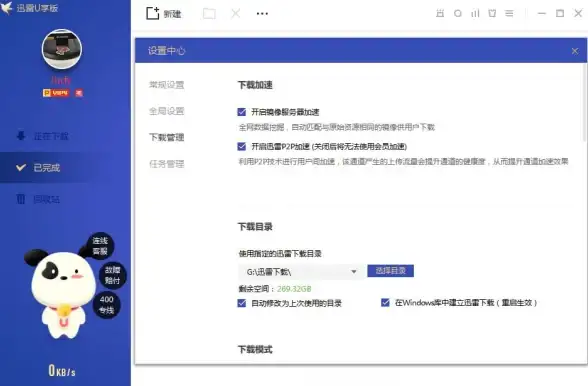
Task: Click the user avatar picture
Action: click(62, 49)
